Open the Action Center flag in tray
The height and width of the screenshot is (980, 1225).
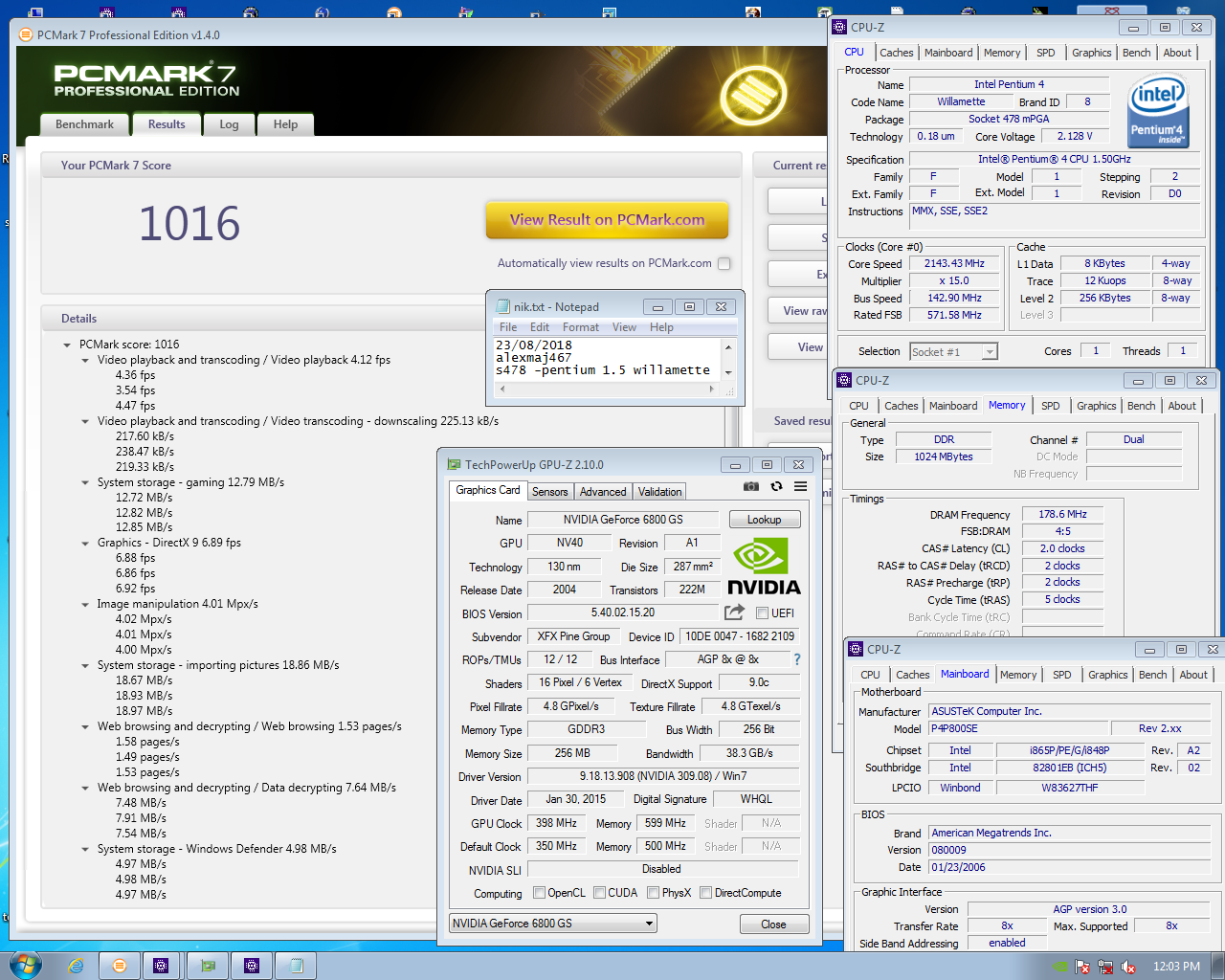pyautogui.click(x=1084, y=967)
